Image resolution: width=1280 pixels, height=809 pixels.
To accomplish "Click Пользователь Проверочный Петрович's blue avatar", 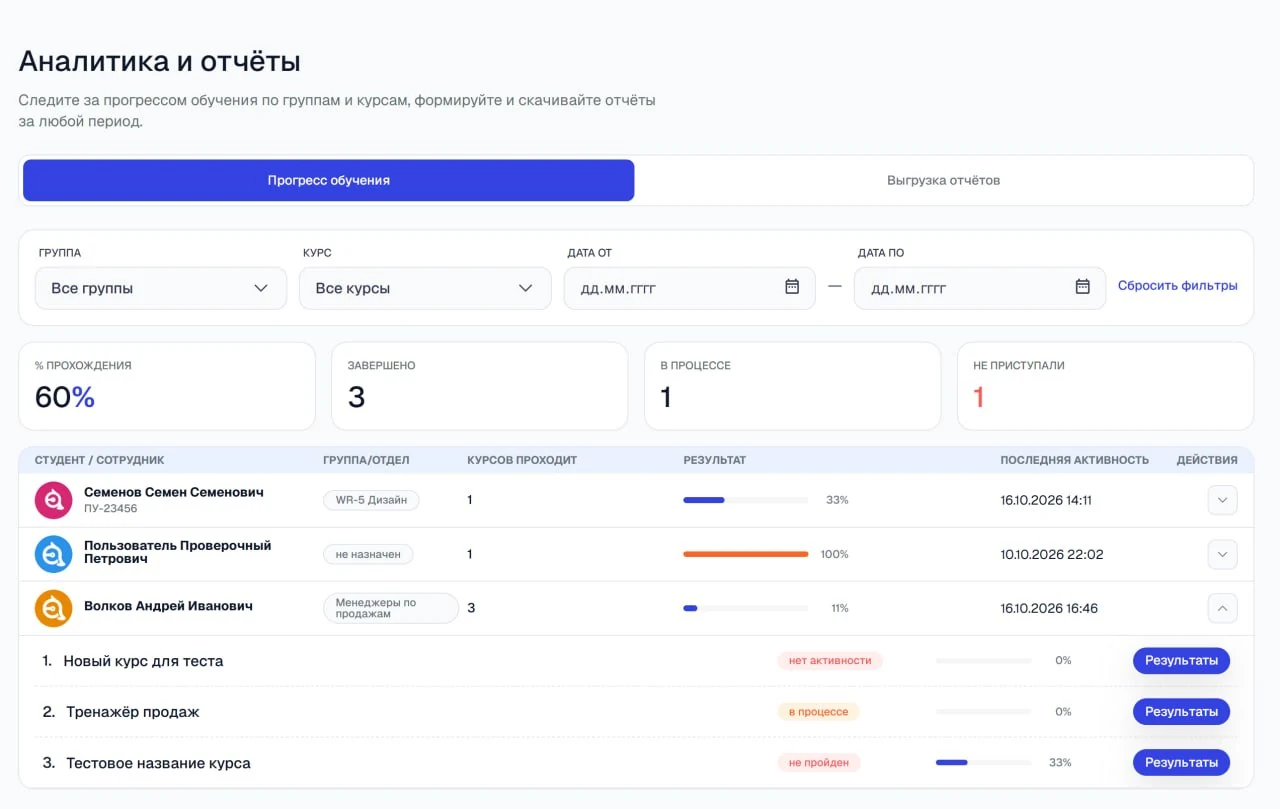I will [54, 554].
